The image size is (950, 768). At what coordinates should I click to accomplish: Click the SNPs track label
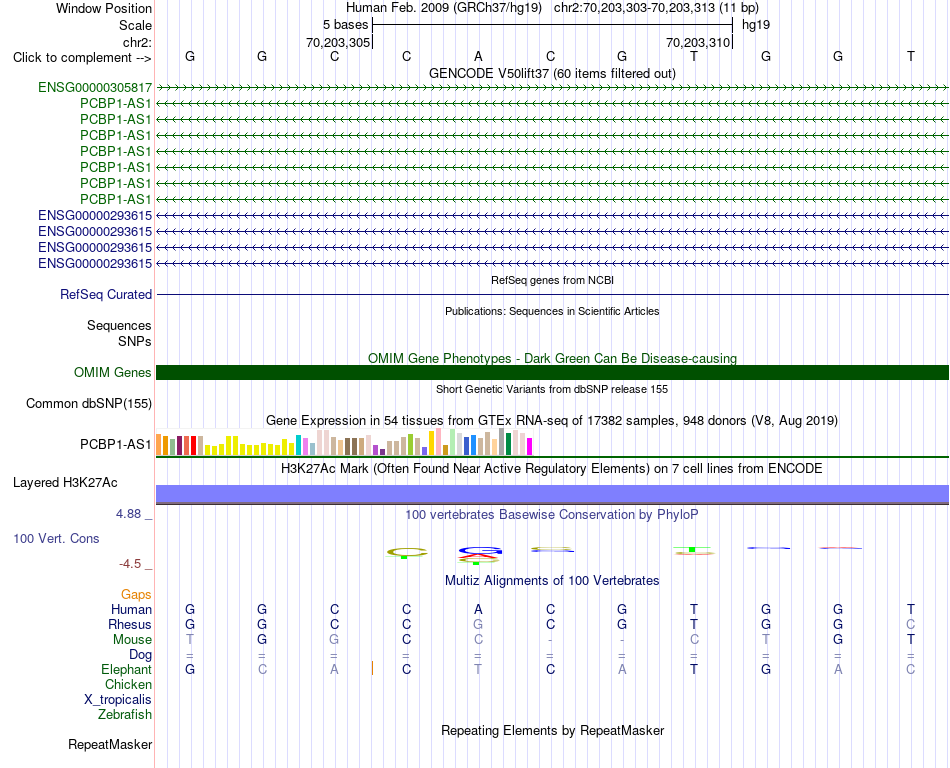coord(135,342)
